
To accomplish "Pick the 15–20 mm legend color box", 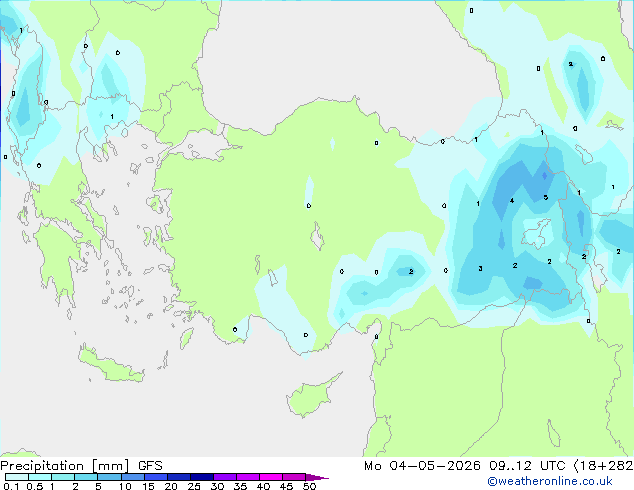I will [155, 477].
